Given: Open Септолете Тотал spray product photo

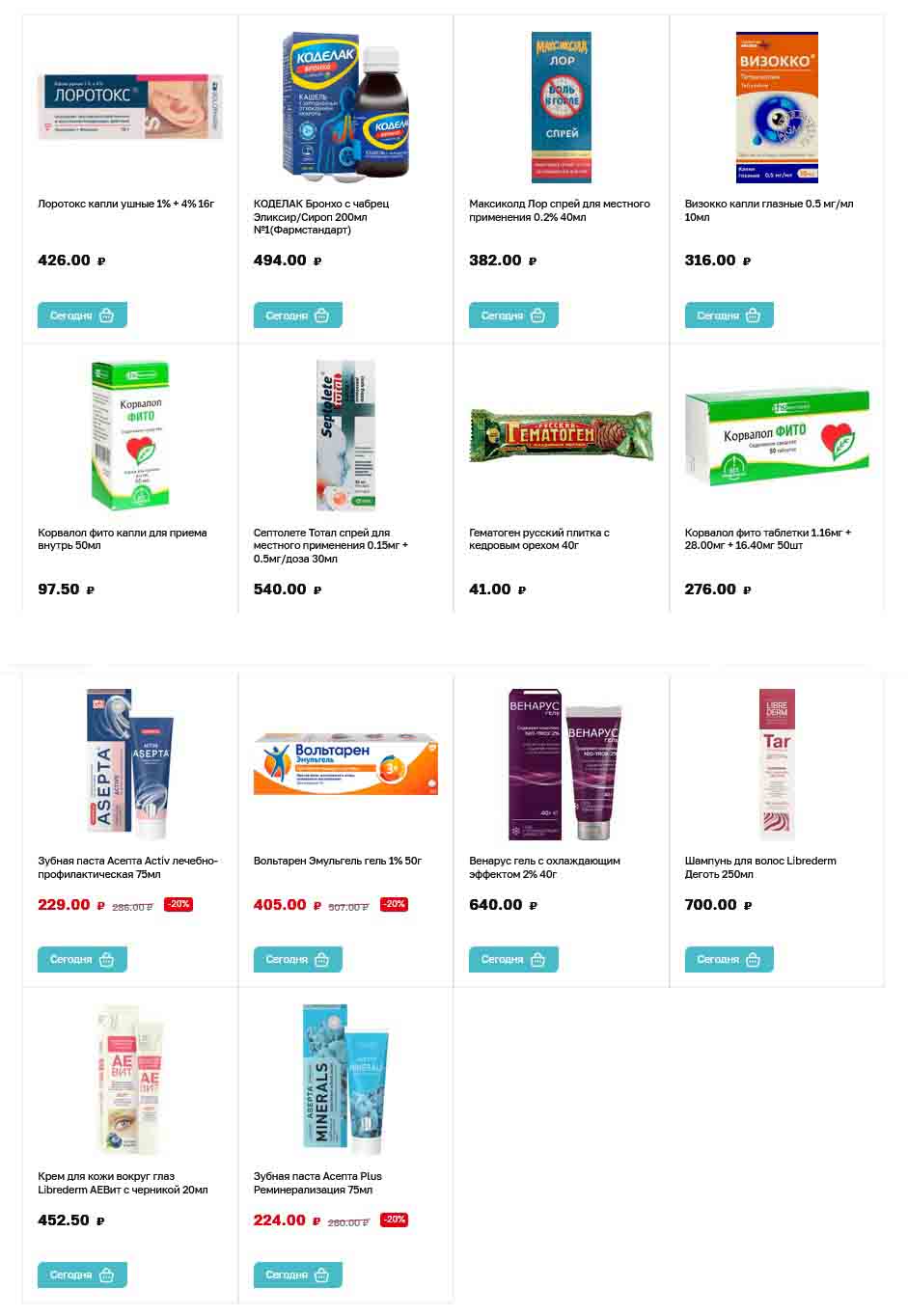Looking at the screenshot, I should (345, 435).
